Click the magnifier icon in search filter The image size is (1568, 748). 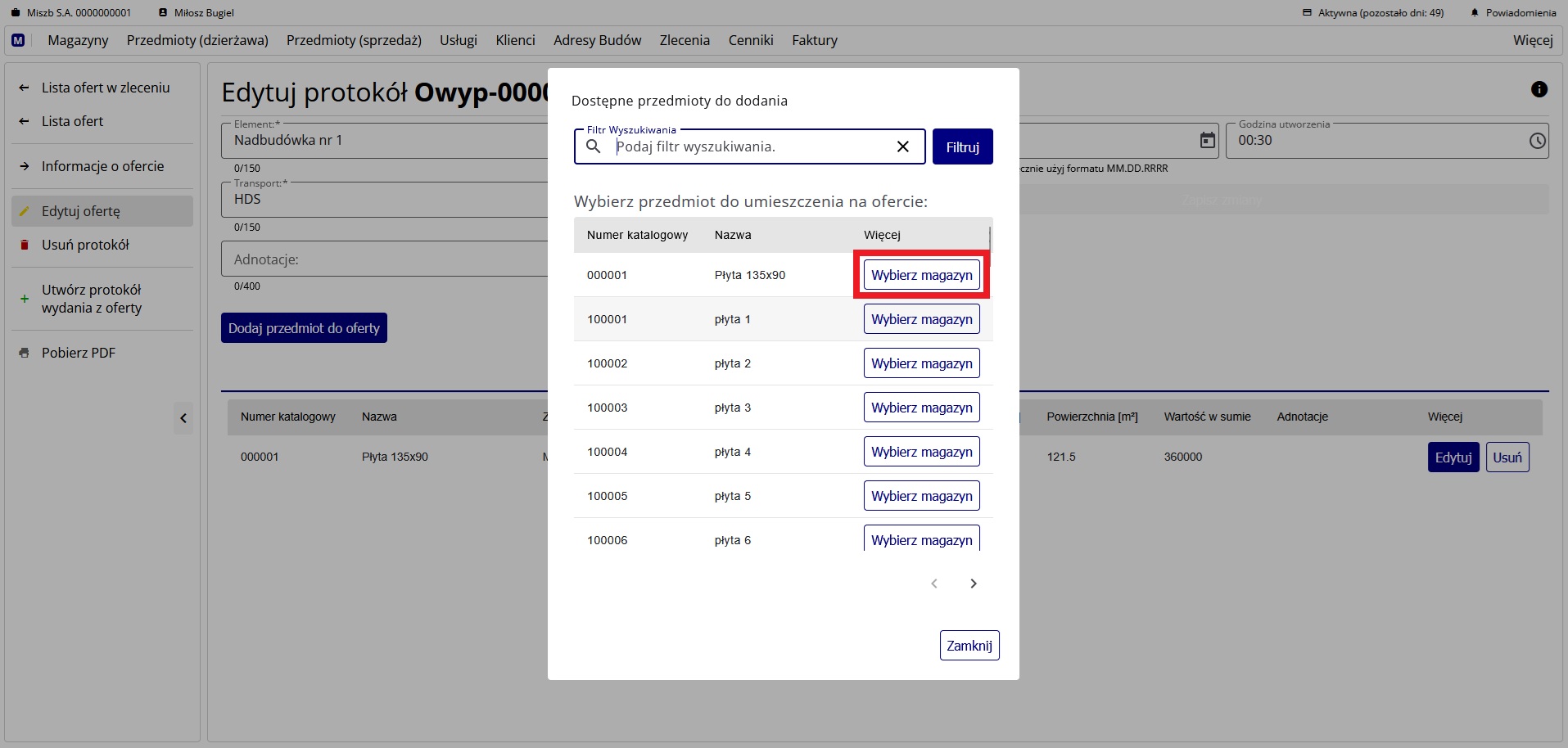[x=594, y=146]
